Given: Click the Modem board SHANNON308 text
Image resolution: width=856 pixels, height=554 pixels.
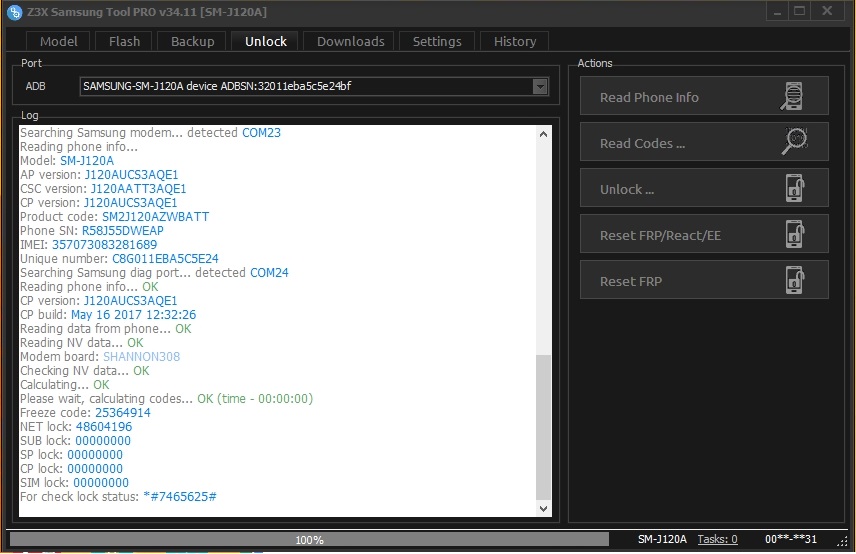Looking at the screenshot, I should click(x=141, y=356).
